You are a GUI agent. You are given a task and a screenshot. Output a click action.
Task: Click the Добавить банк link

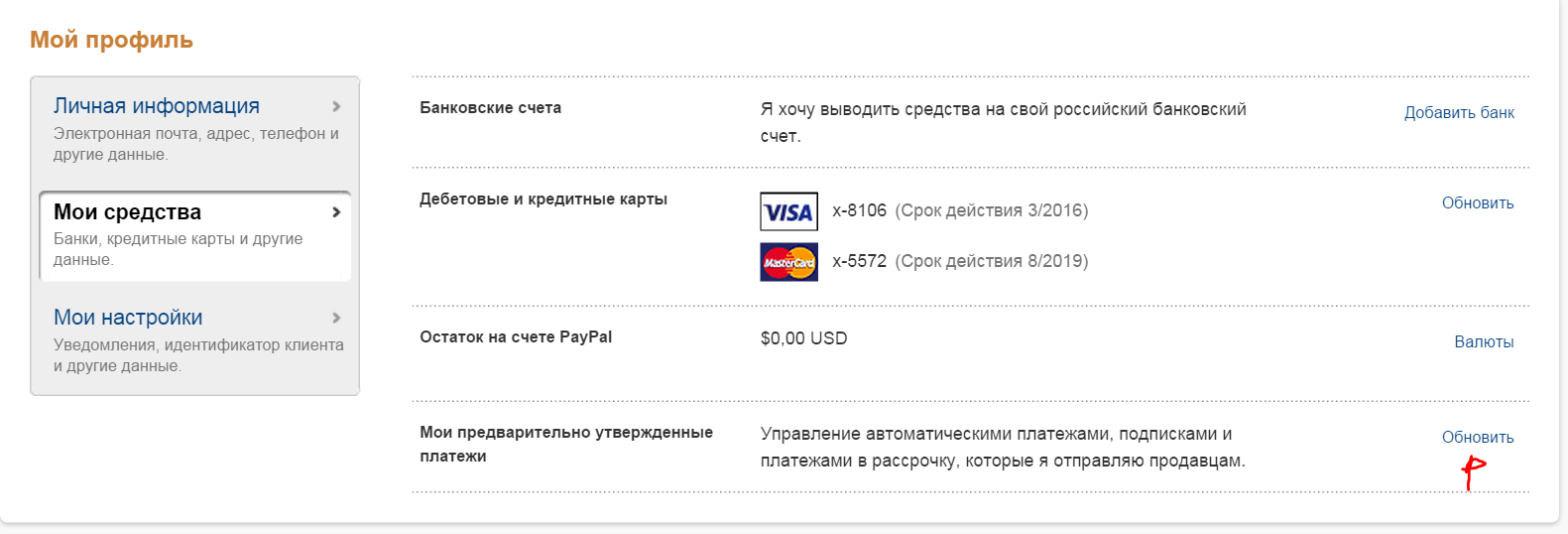(1458, 113)
